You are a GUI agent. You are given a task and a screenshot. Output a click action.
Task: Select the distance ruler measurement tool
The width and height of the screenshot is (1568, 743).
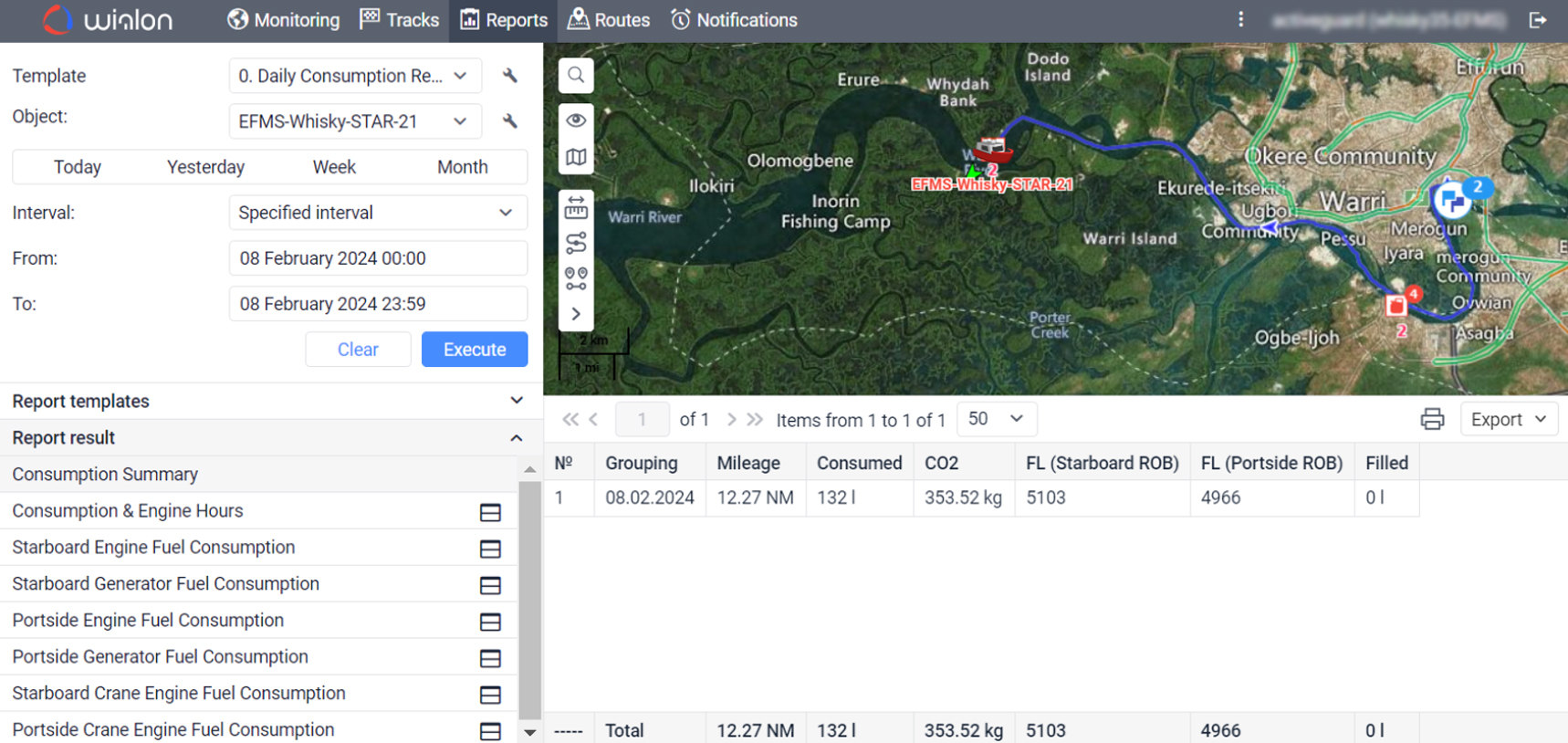click(x=576, y=209)
